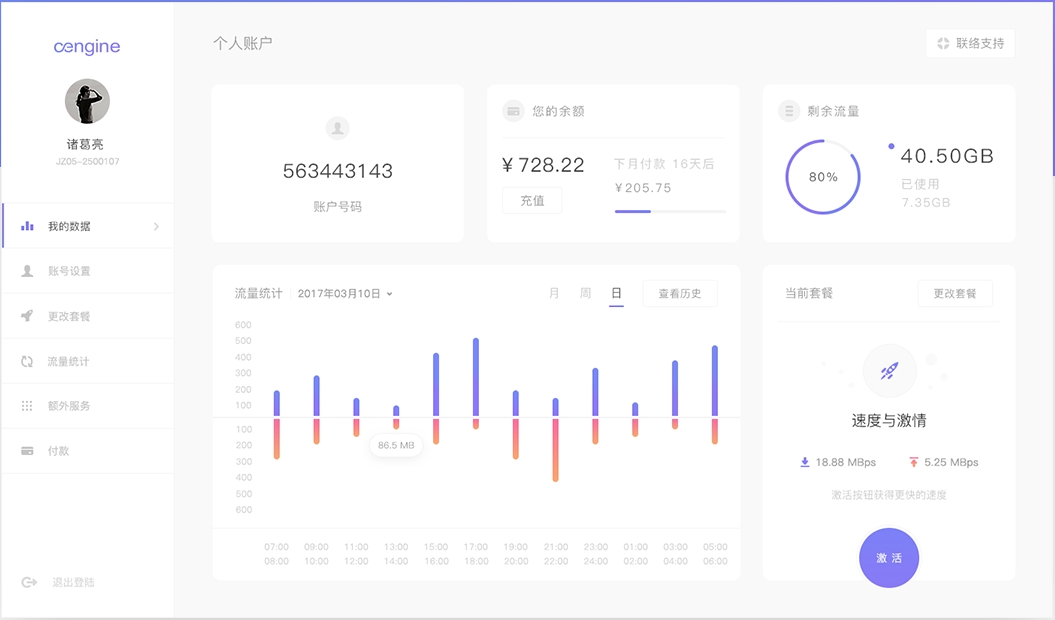Open 联络支持 contact support
The height and width of the screenshot is (620, 1055).
(970, 44)
